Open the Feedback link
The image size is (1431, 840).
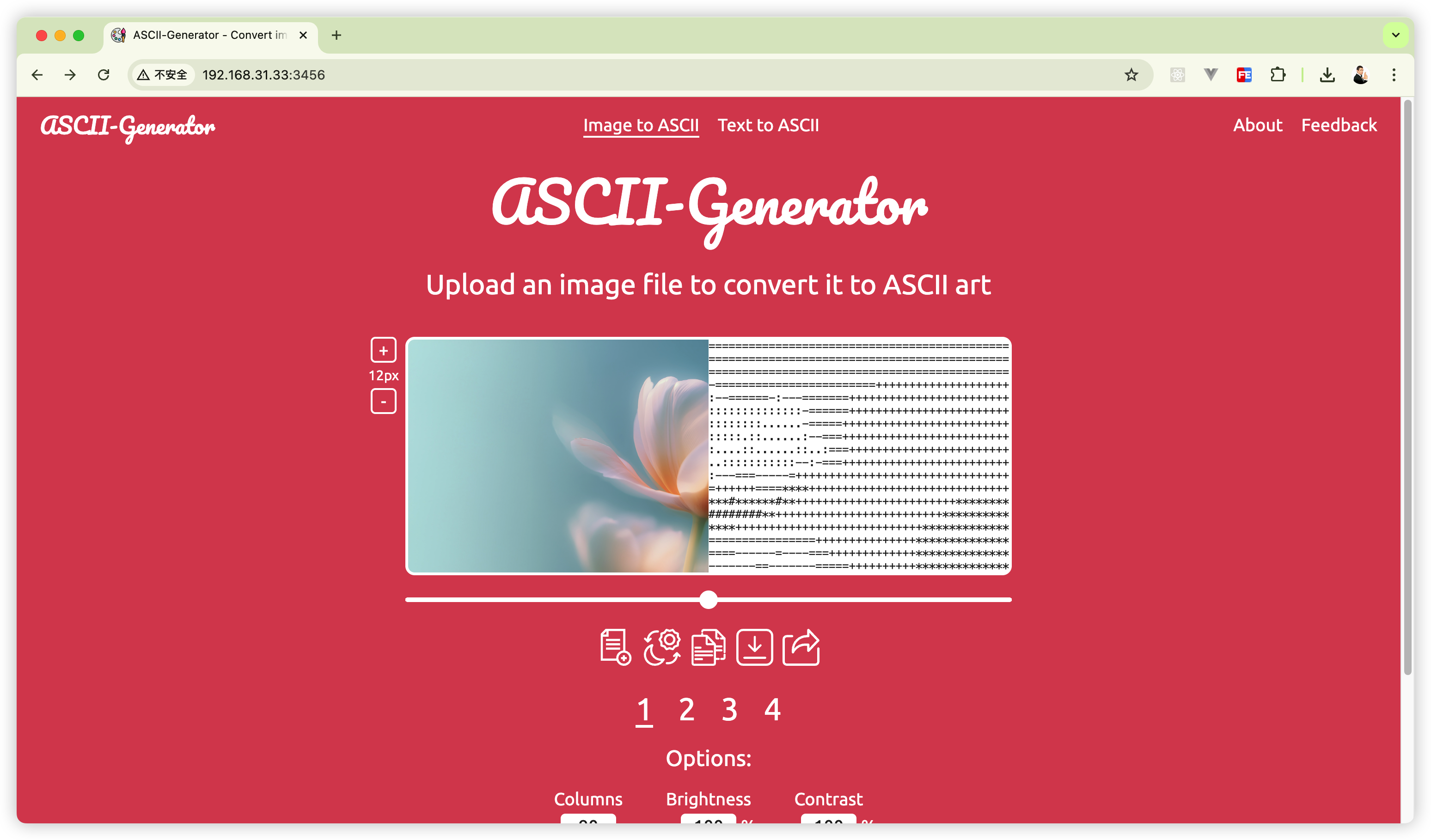[1339, 125]
